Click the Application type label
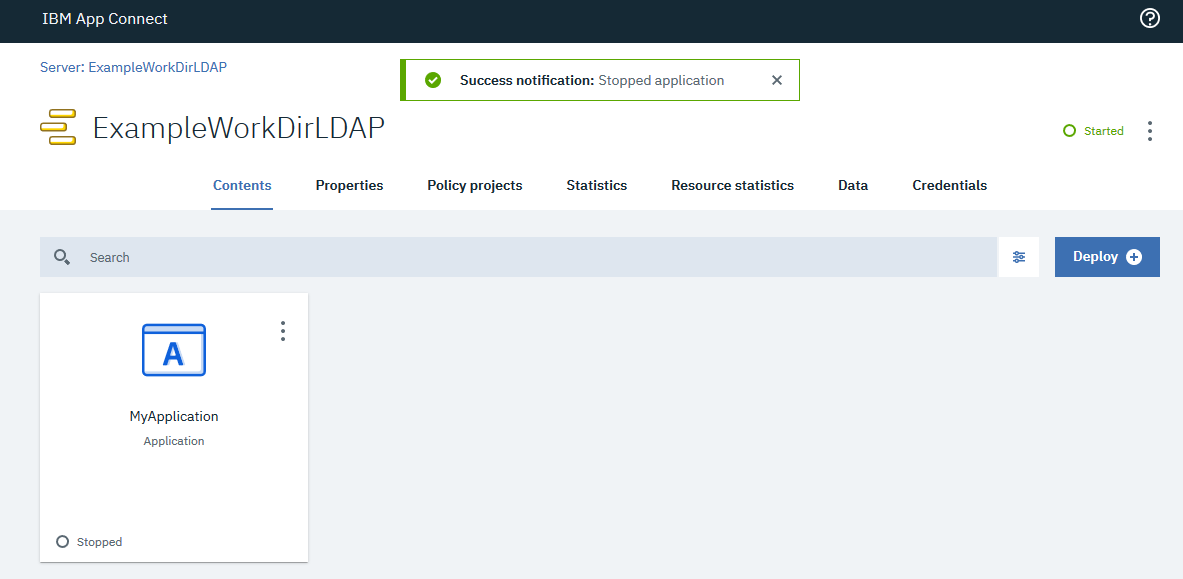 (x=174, y=441)
